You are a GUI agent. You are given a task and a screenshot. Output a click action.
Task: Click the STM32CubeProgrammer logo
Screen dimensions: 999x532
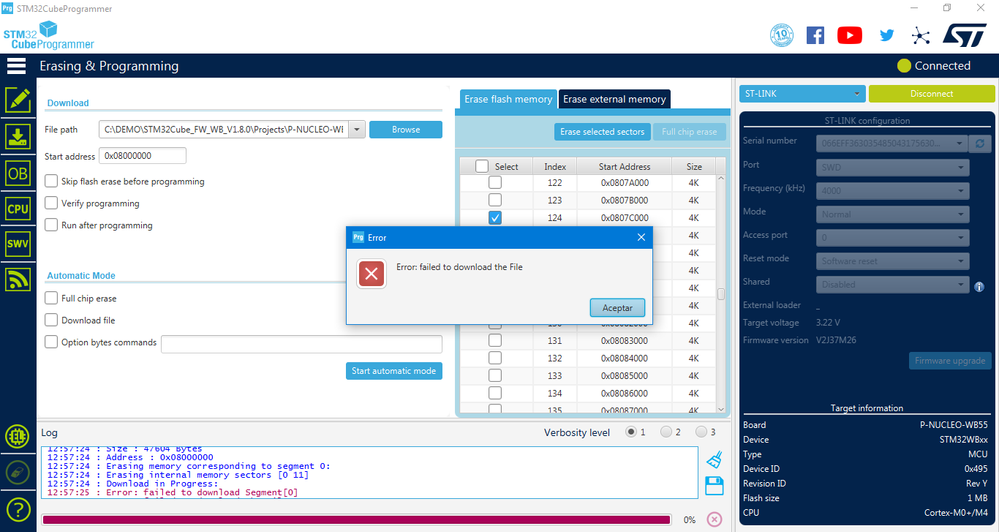[x=49, y=35]
